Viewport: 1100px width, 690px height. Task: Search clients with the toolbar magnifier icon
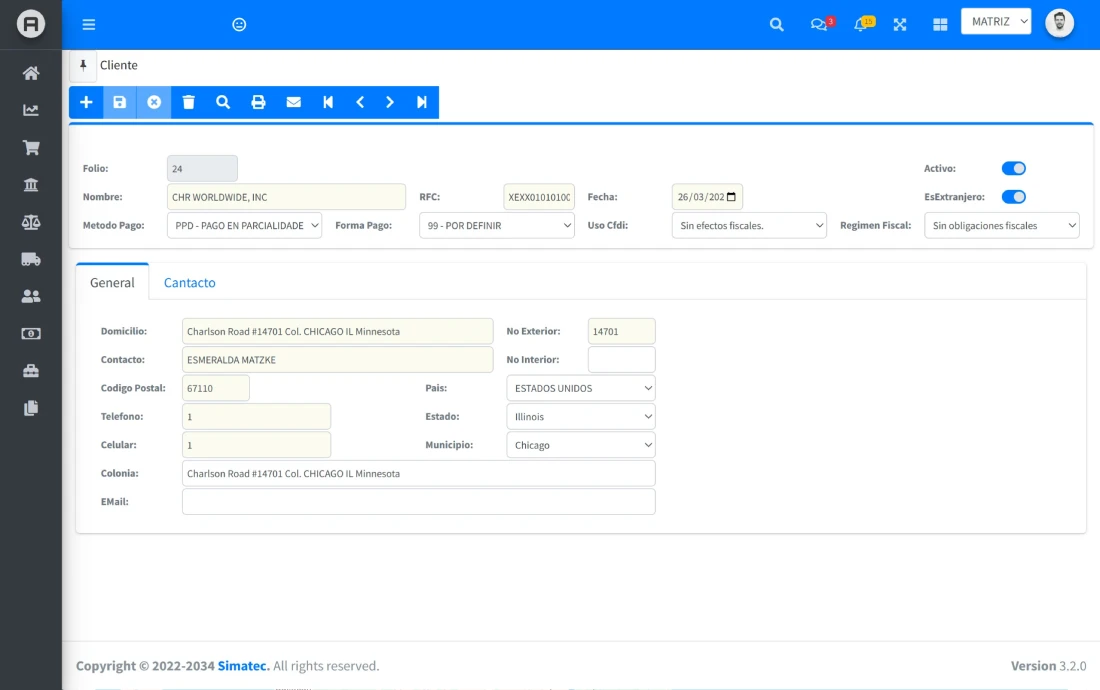coord(223,102)
